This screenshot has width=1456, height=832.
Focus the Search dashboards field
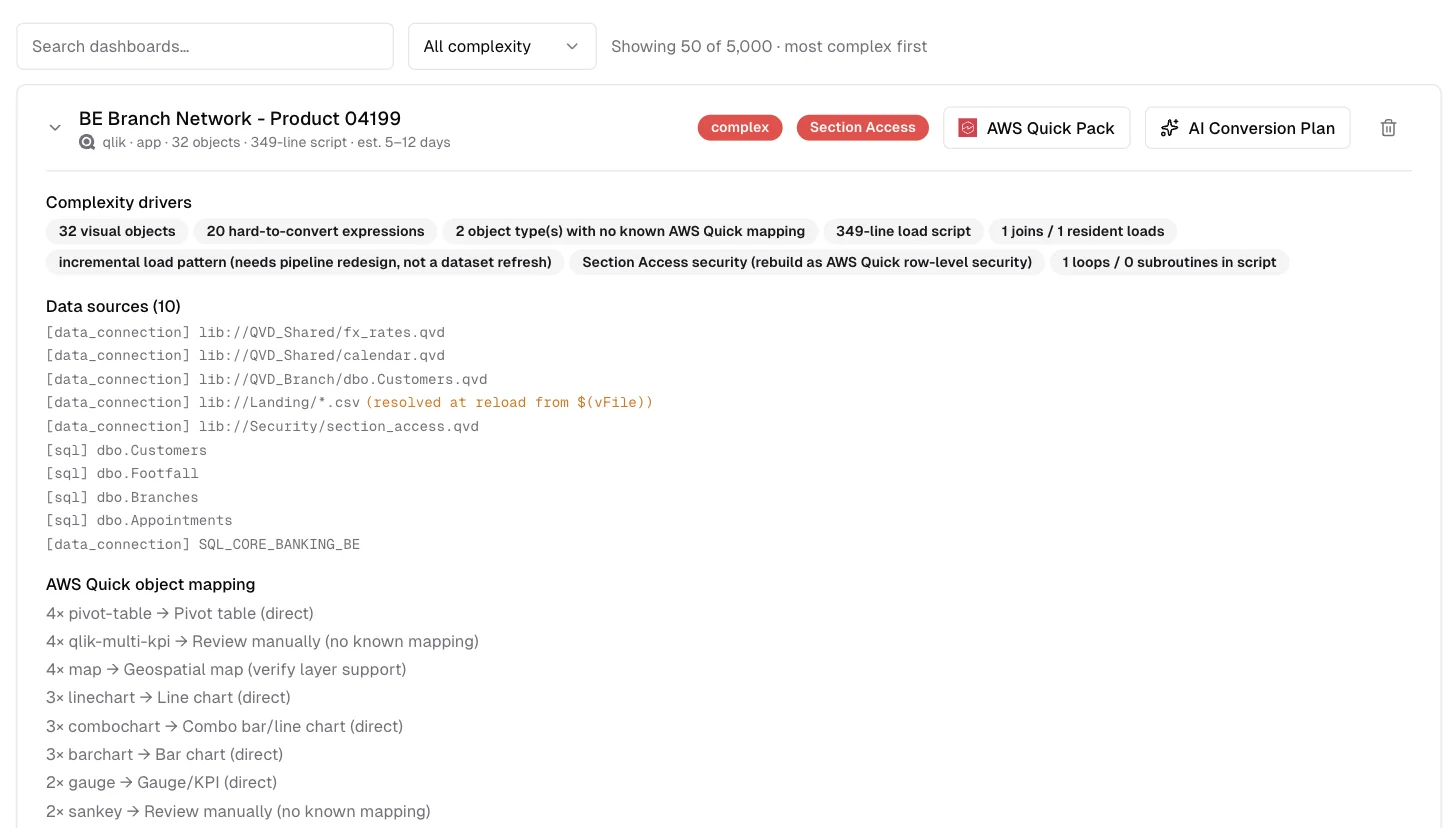[x=205, y=46]
